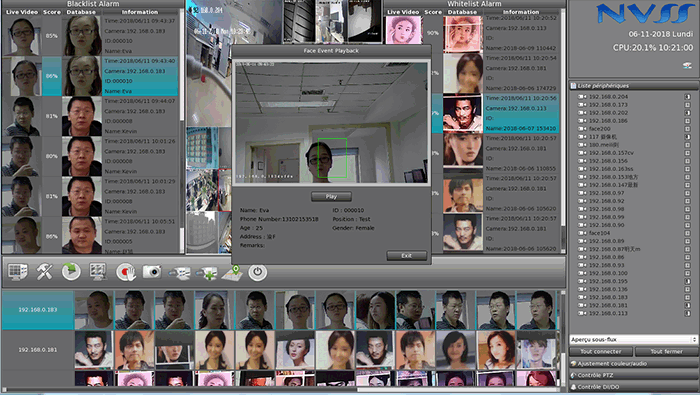
Task: Open the playback clock icon
Action: 71,272
